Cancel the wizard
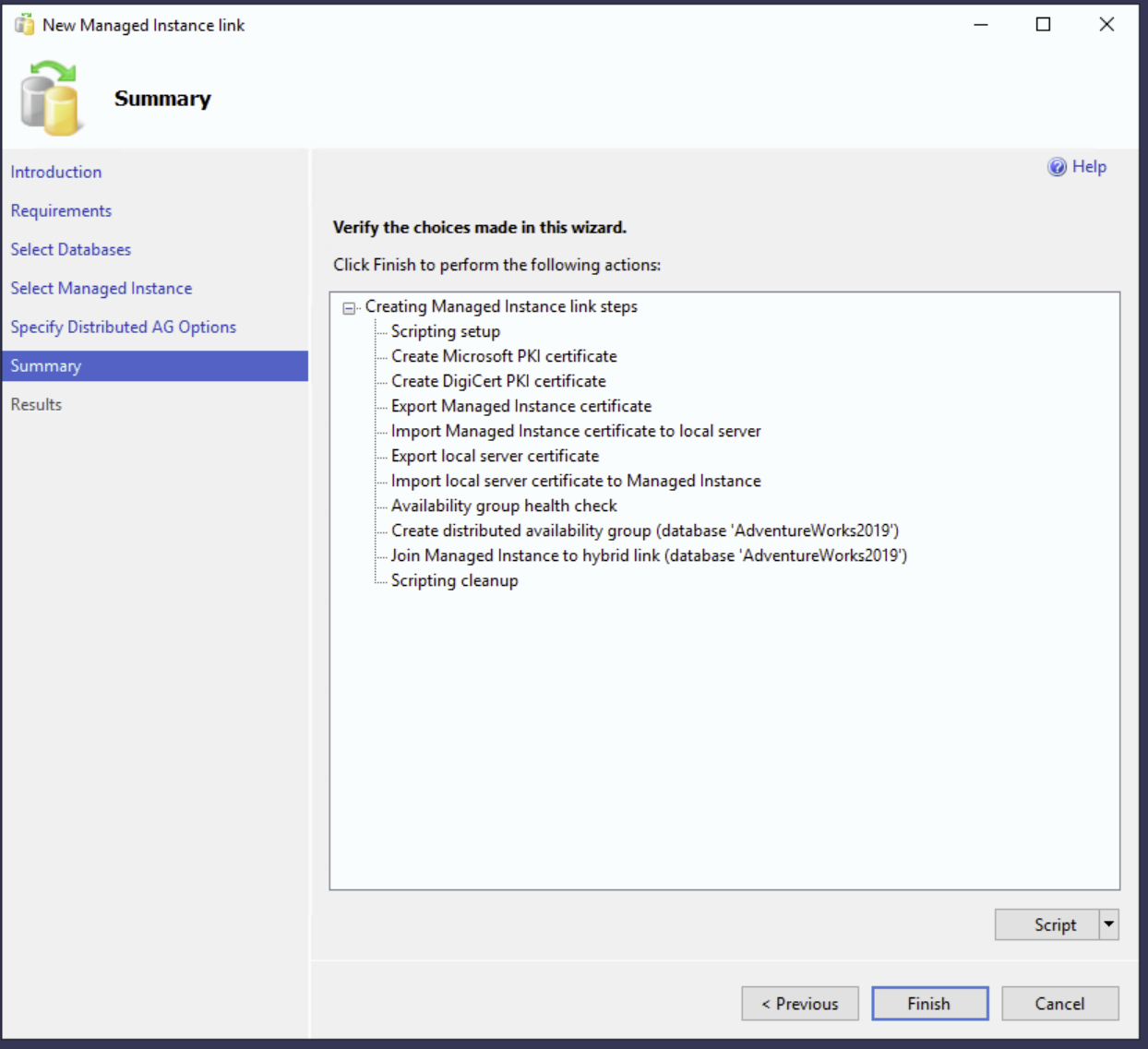The width and height of the screenshot is (1148, 1049). tap(1060, 1004)
